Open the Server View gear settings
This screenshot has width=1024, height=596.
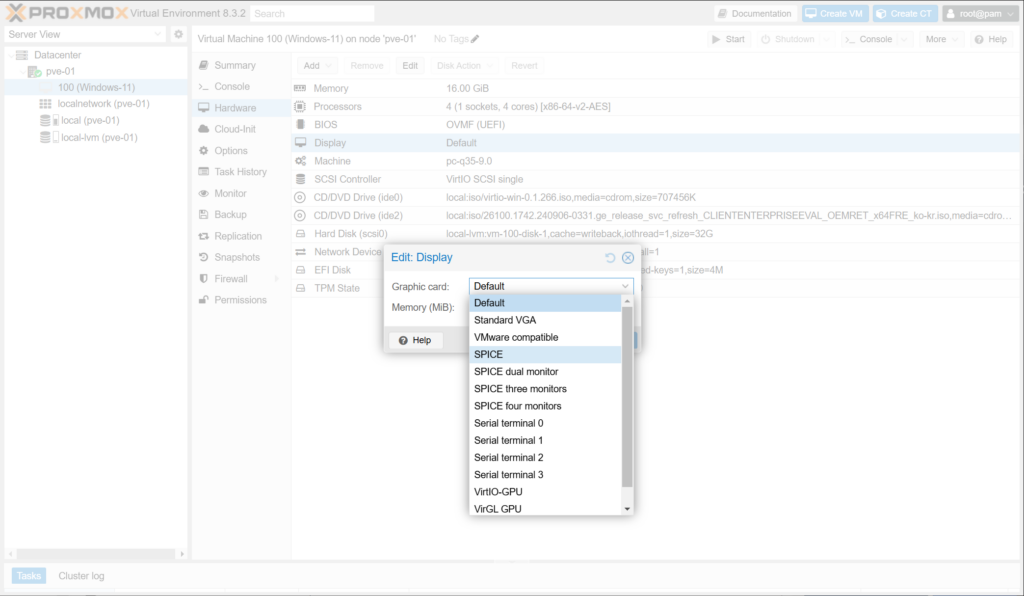point(179,34)
